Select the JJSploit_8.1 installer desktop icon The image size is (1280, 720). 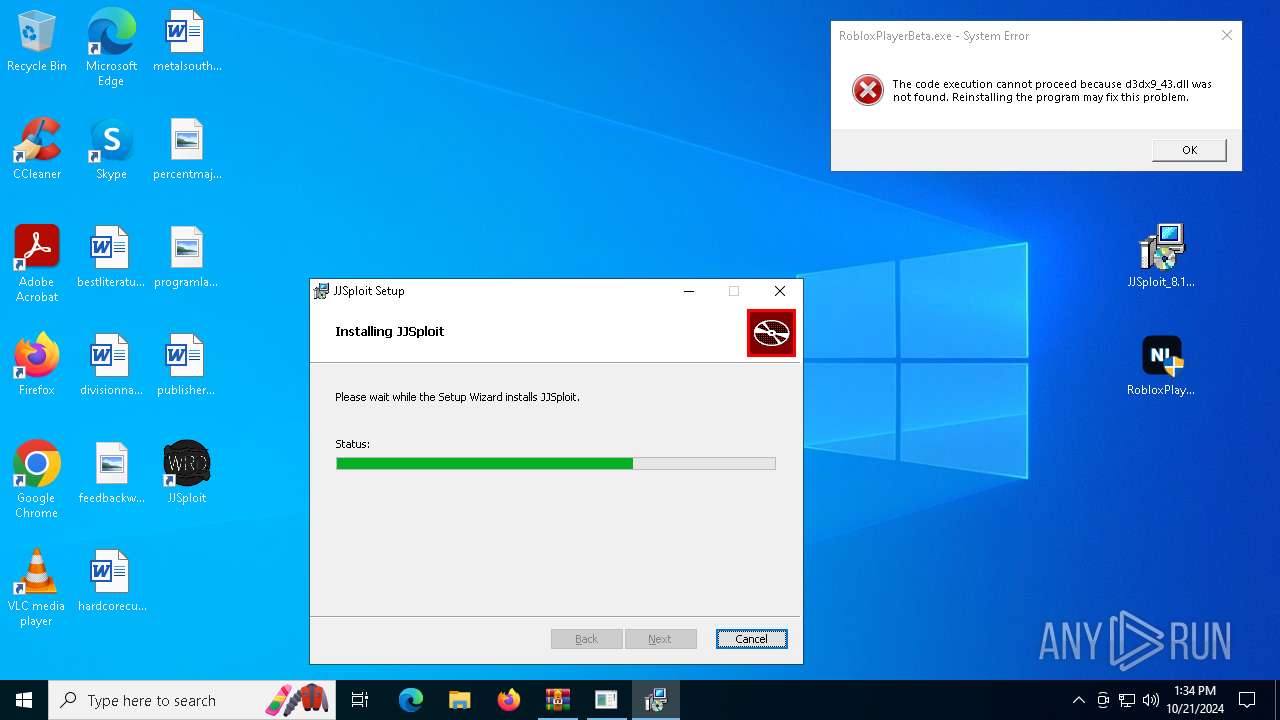point(1161,258)
